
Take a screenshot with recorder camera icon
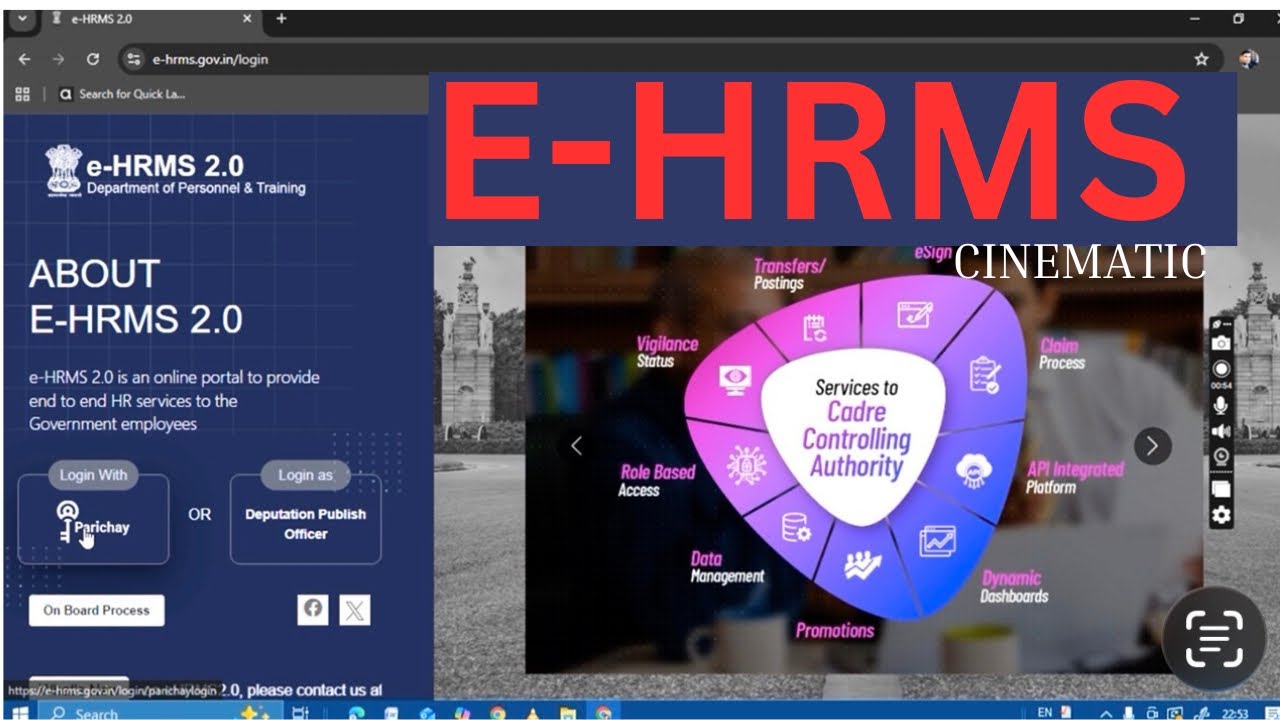[1221, 343]
